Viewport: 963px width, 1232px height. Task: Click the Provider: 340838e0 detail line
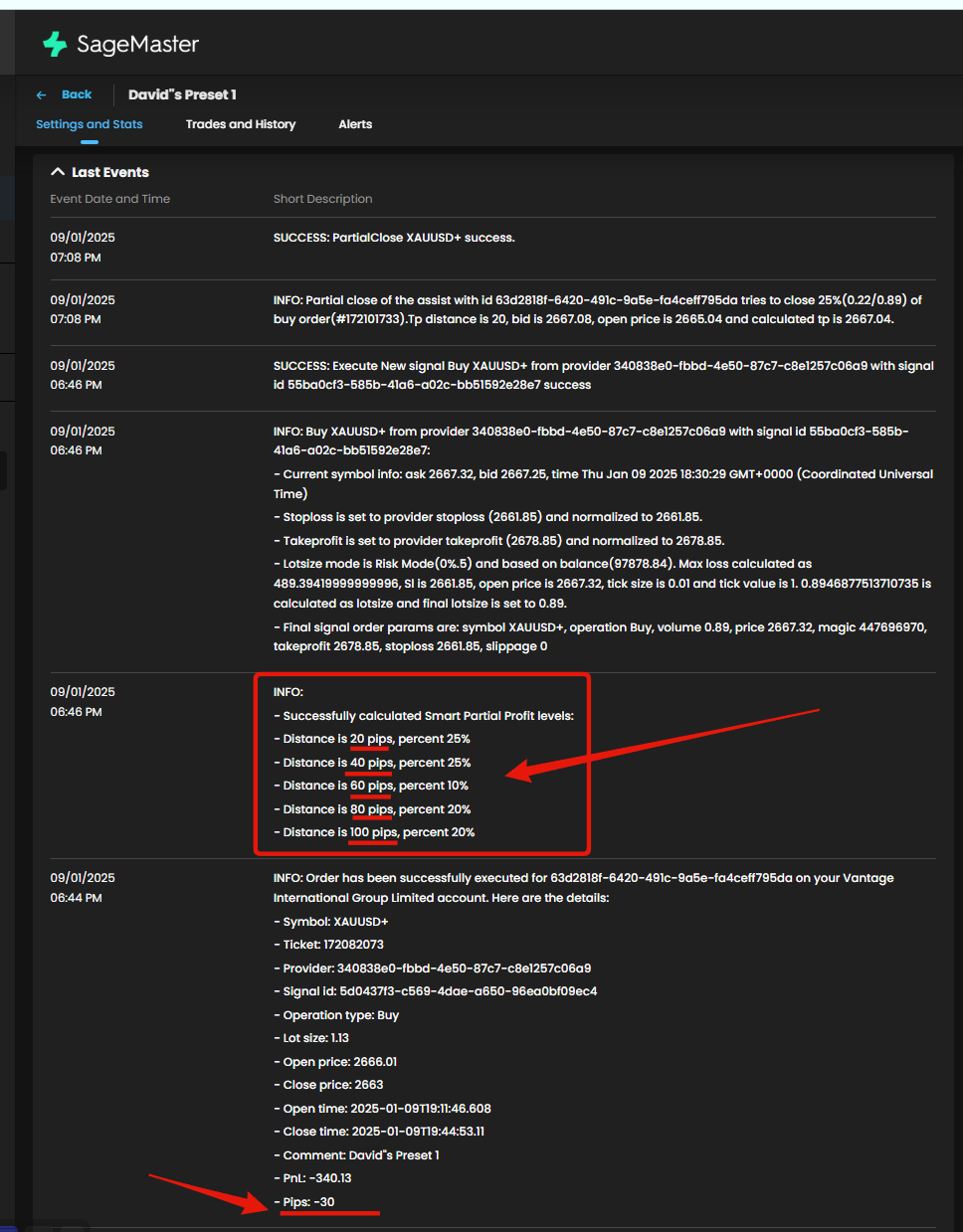[x=433, y=968]
